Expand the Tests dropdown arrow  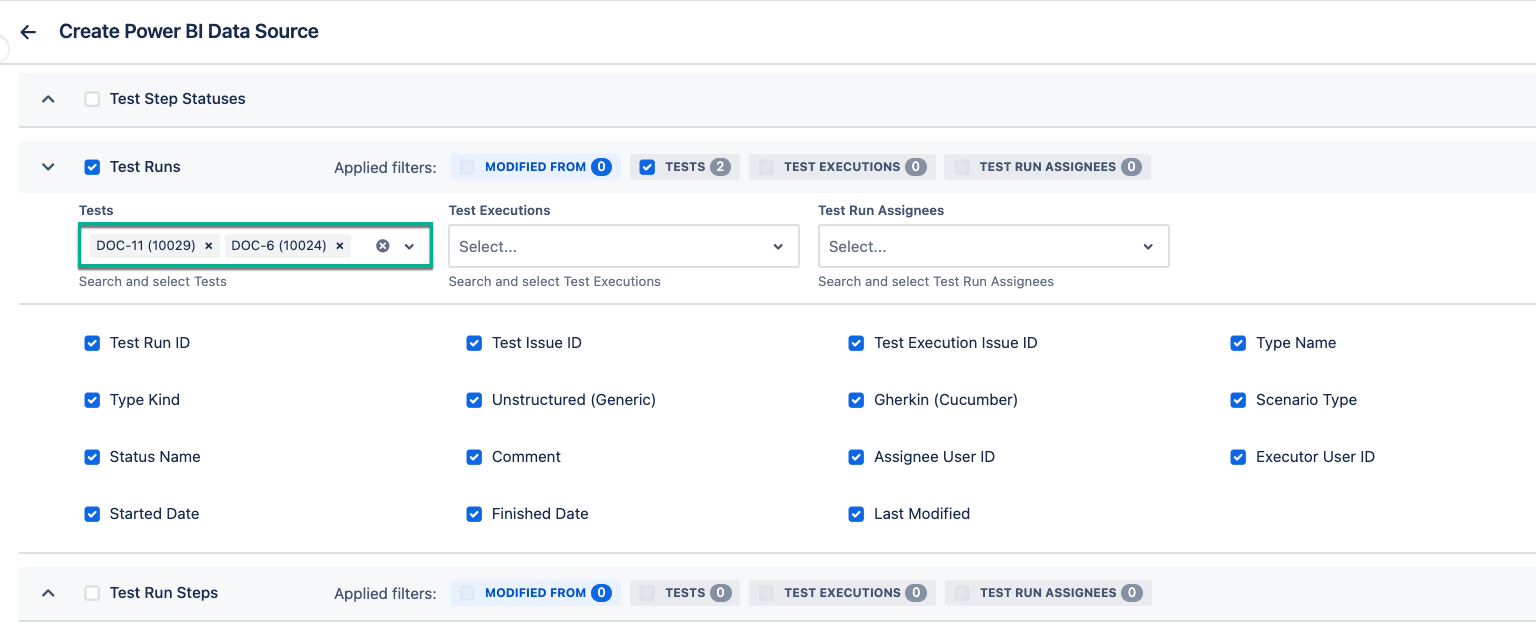(408, 245)
